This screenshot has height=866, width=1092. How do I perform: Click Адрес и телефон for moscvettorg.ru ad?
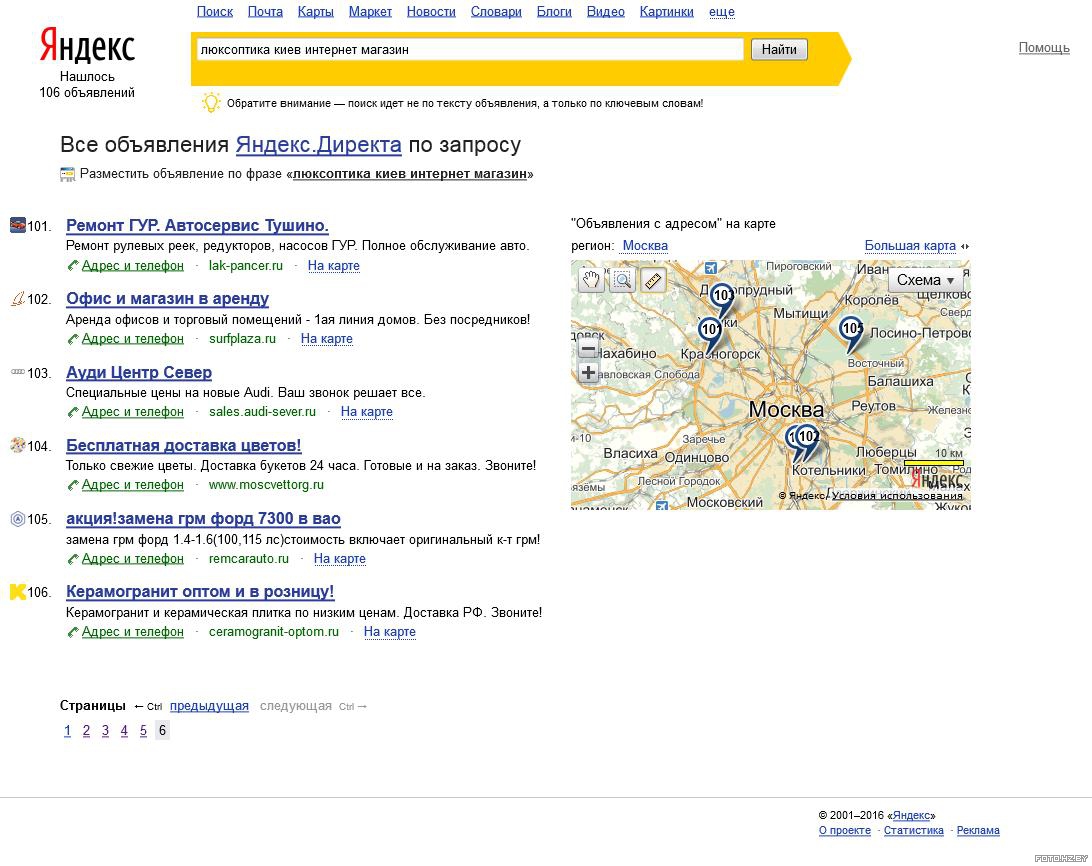click(x=132, y=485)
